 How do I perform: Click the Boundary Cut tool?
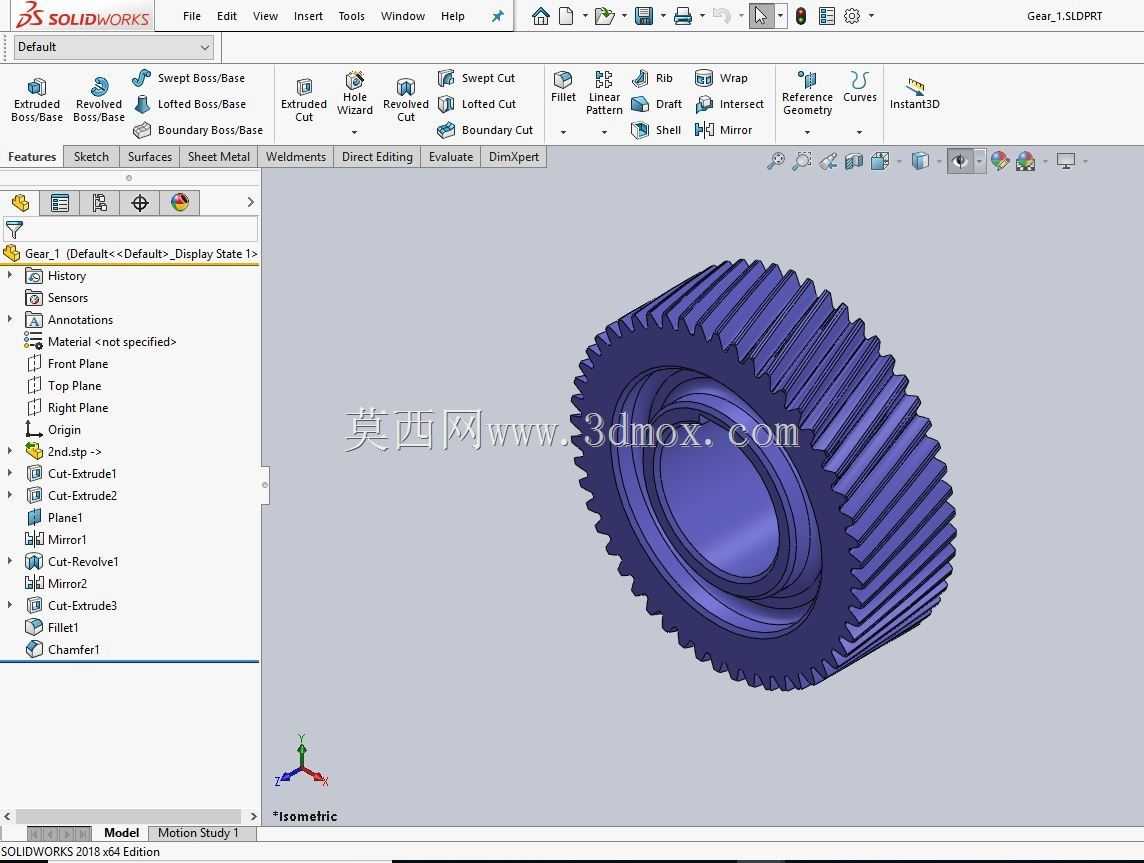tap(484, 130)
